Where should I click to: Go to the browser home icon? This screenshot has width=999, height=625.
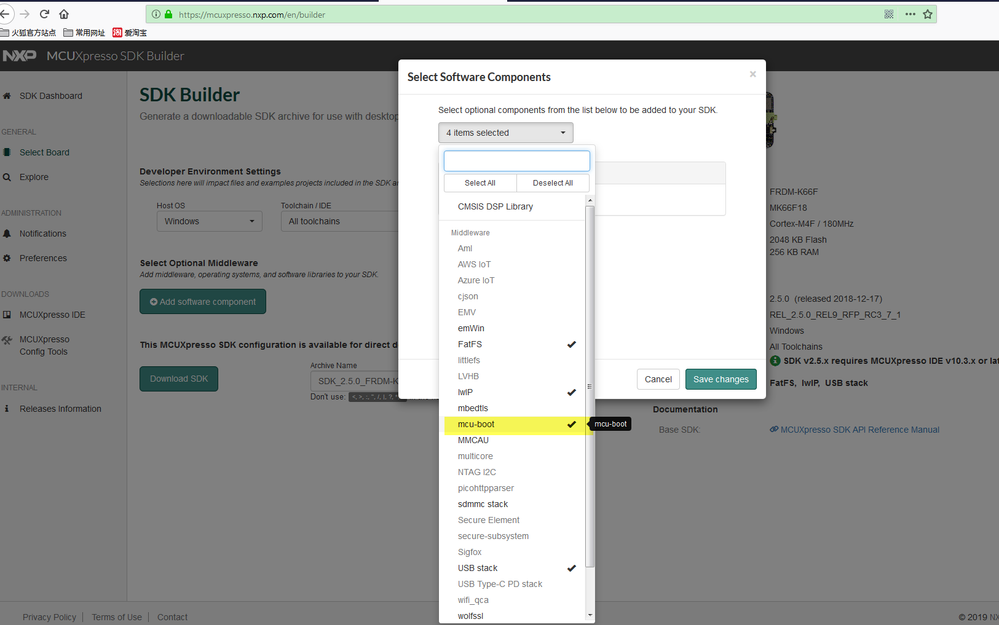(x=64, y=14)
